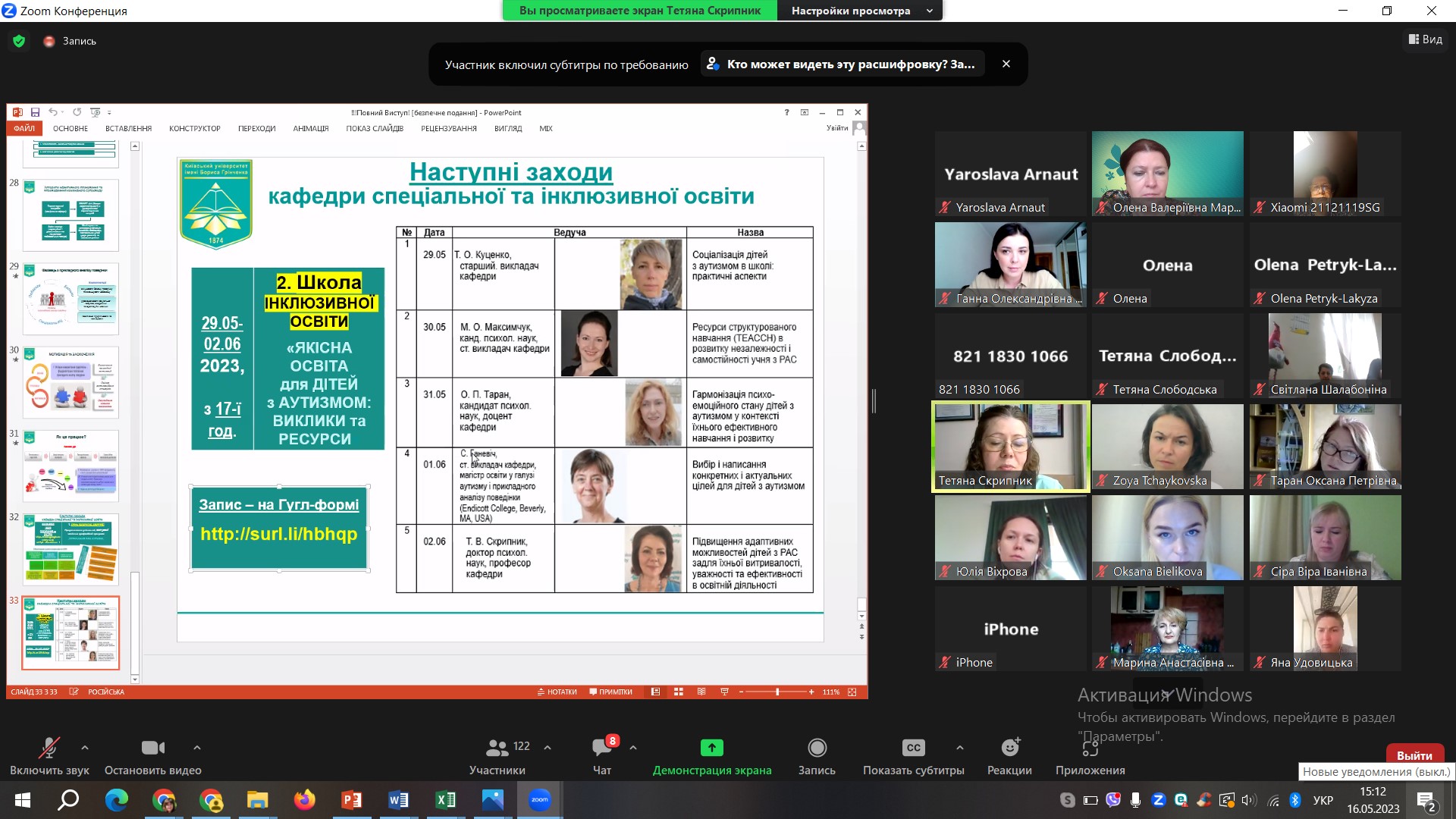Select Тетяна Скрипник video thumbnail

(1010, 447)
